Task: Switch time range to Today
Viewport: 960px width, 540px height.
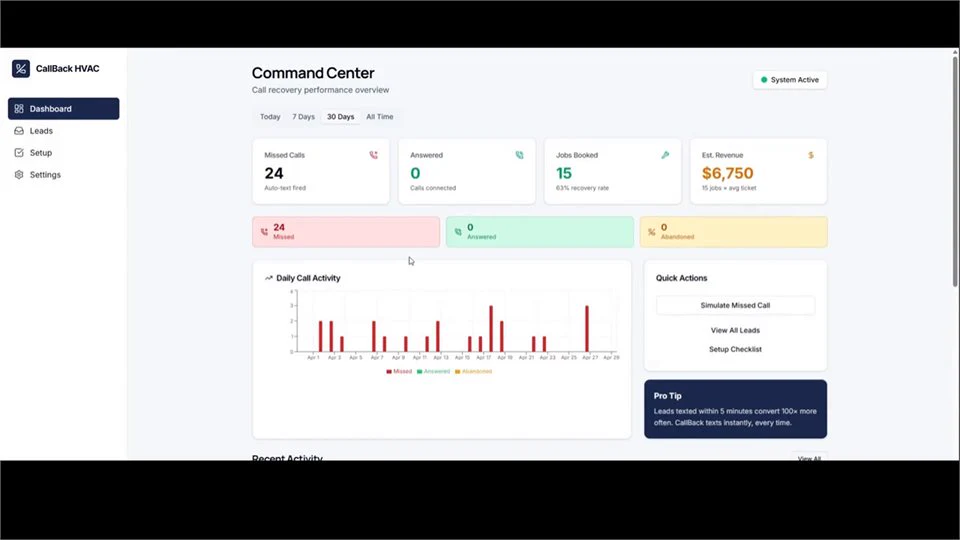Action: [x=270, y=117]
